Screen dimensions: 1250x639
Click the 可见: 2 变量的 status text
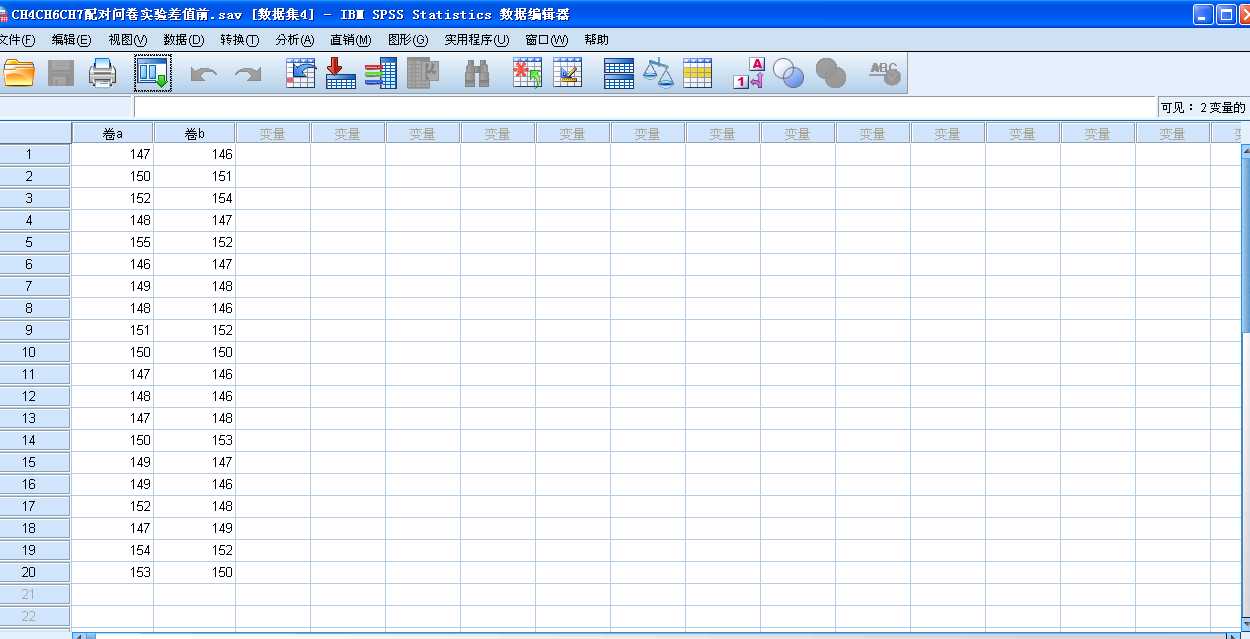pyautogui.click(x=1203, y=107)
